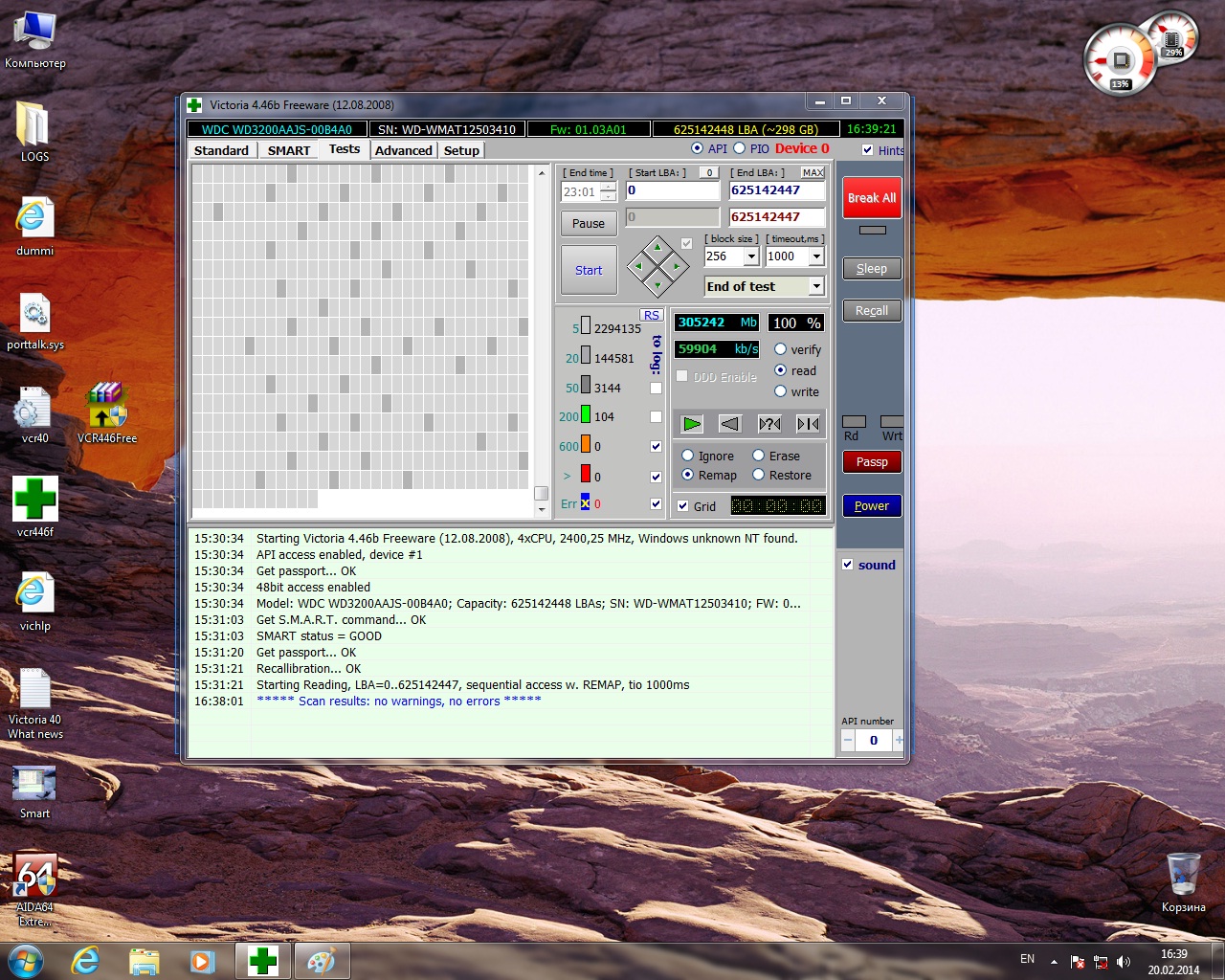Expand the block size dropdown
Screen dimensions: 1225x980
(751, 256)
